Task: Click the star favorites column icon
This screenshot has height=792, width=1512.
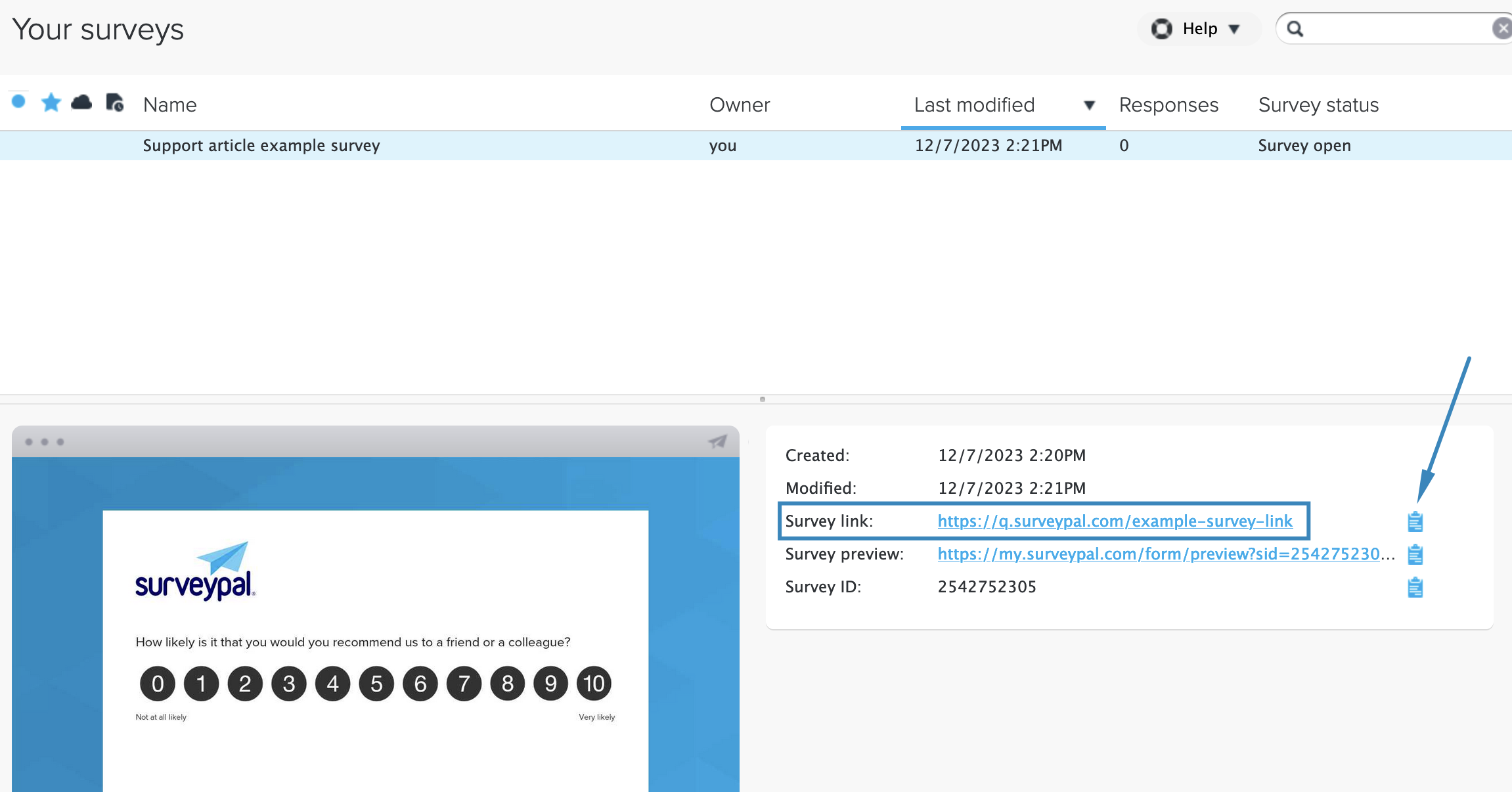Action: tap(51, 102)
